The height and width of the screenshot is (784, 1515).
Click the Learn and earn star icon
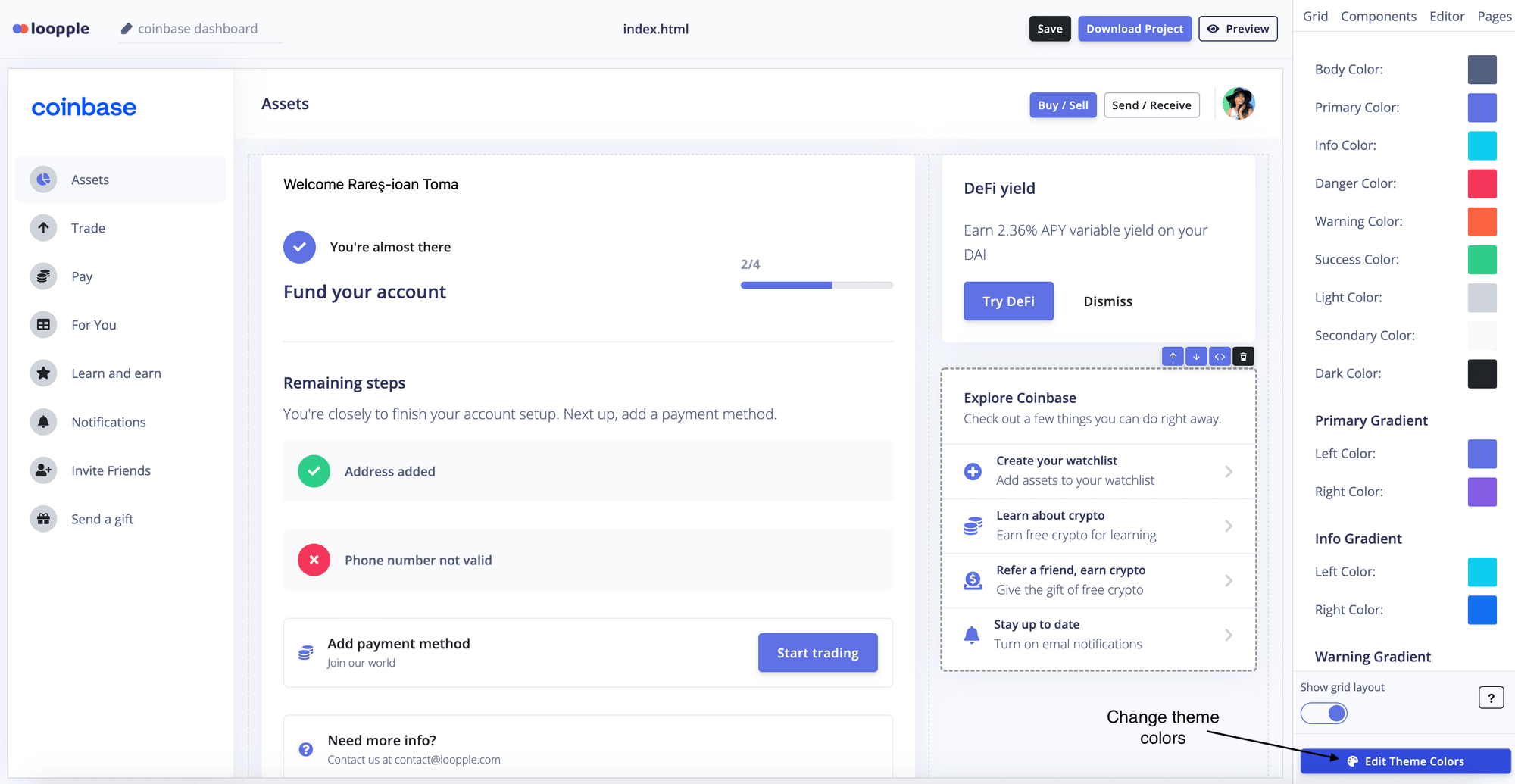44,373
